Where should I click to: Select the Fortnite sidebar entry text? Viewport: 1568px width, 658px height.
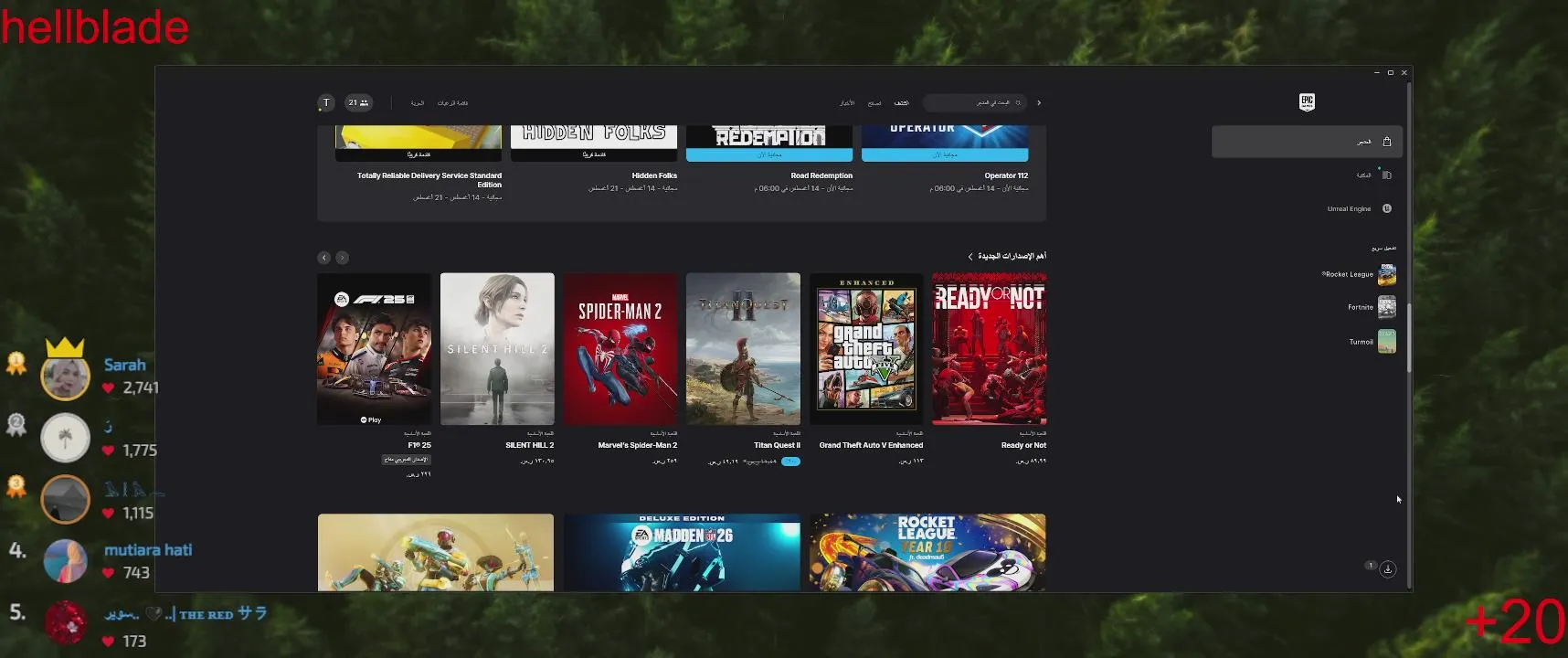pos(1361,307)
